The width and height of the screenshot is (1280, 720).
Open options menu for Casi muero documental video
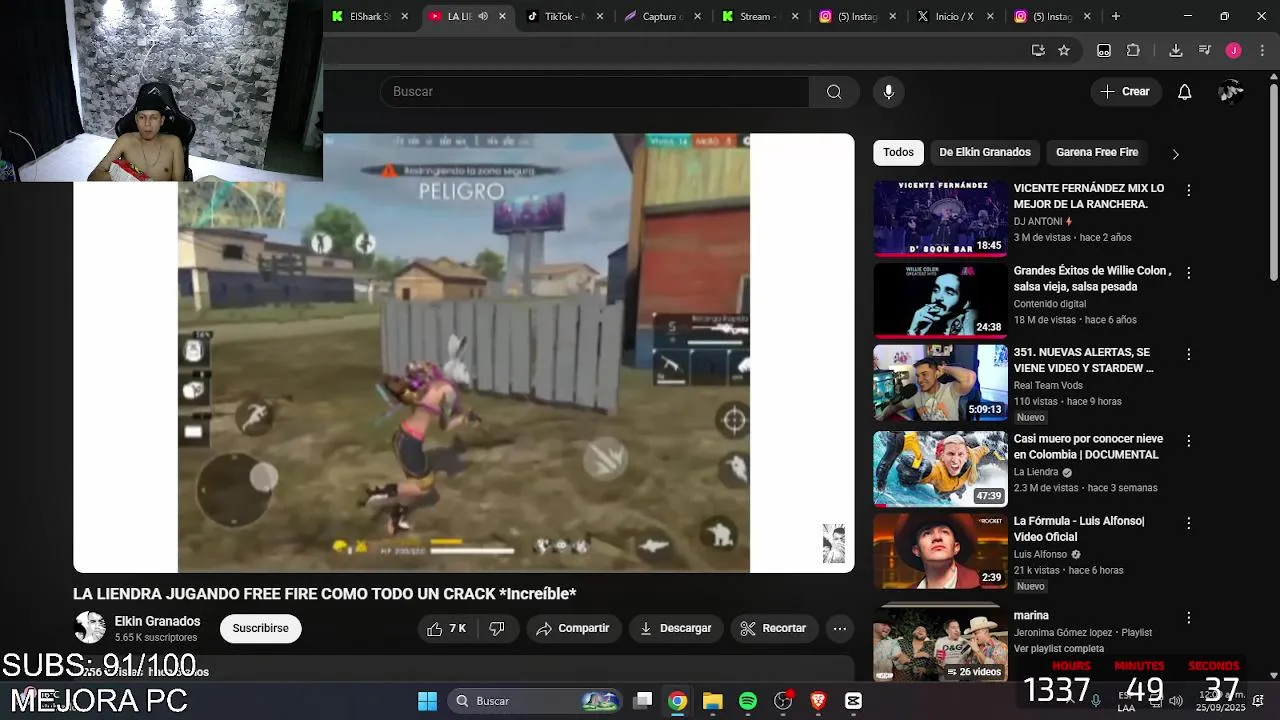pyautogui.click(x=1188, y=440)
